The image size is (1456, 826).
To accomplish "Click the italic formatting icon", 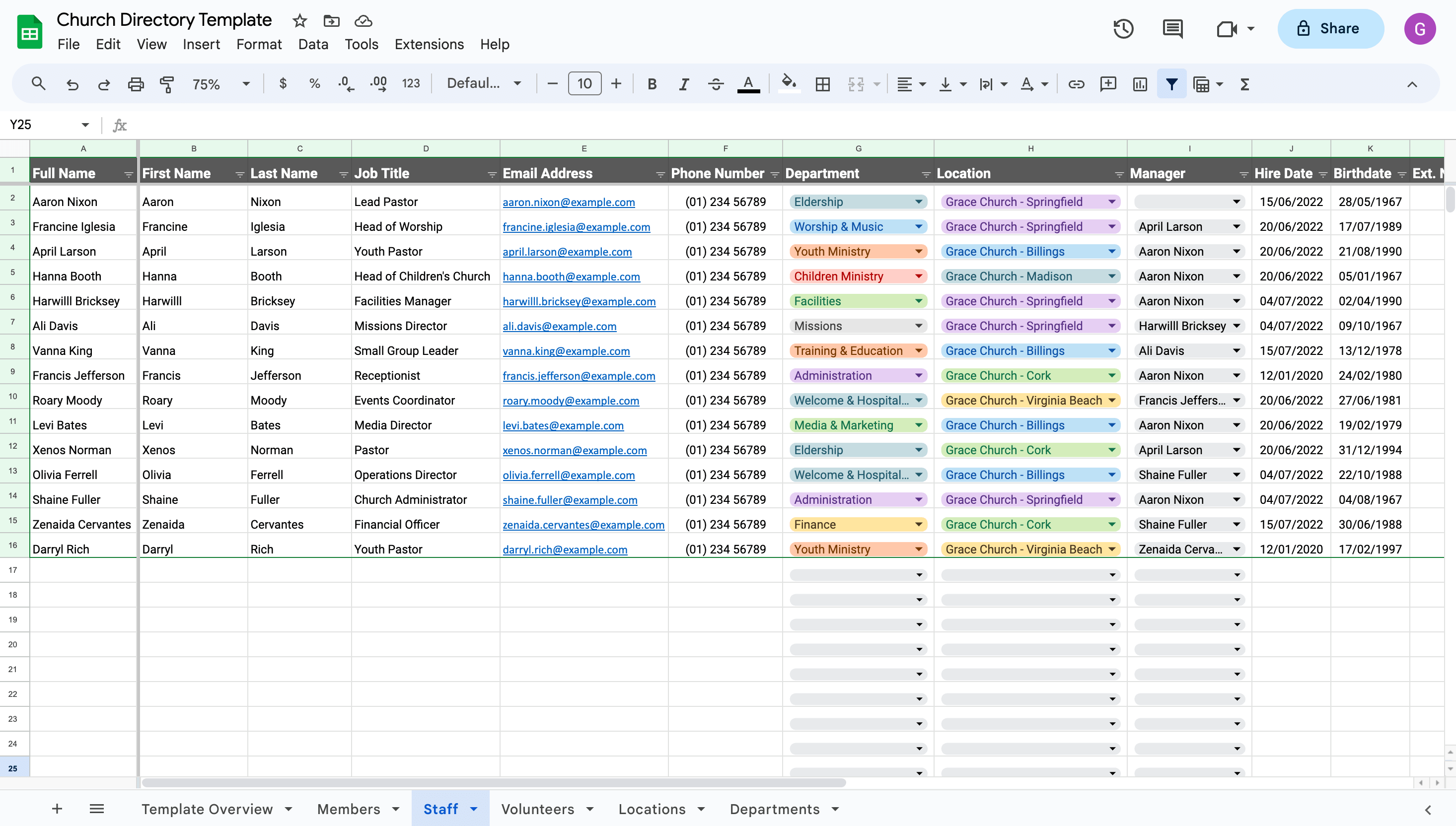I will click(683, 84).
